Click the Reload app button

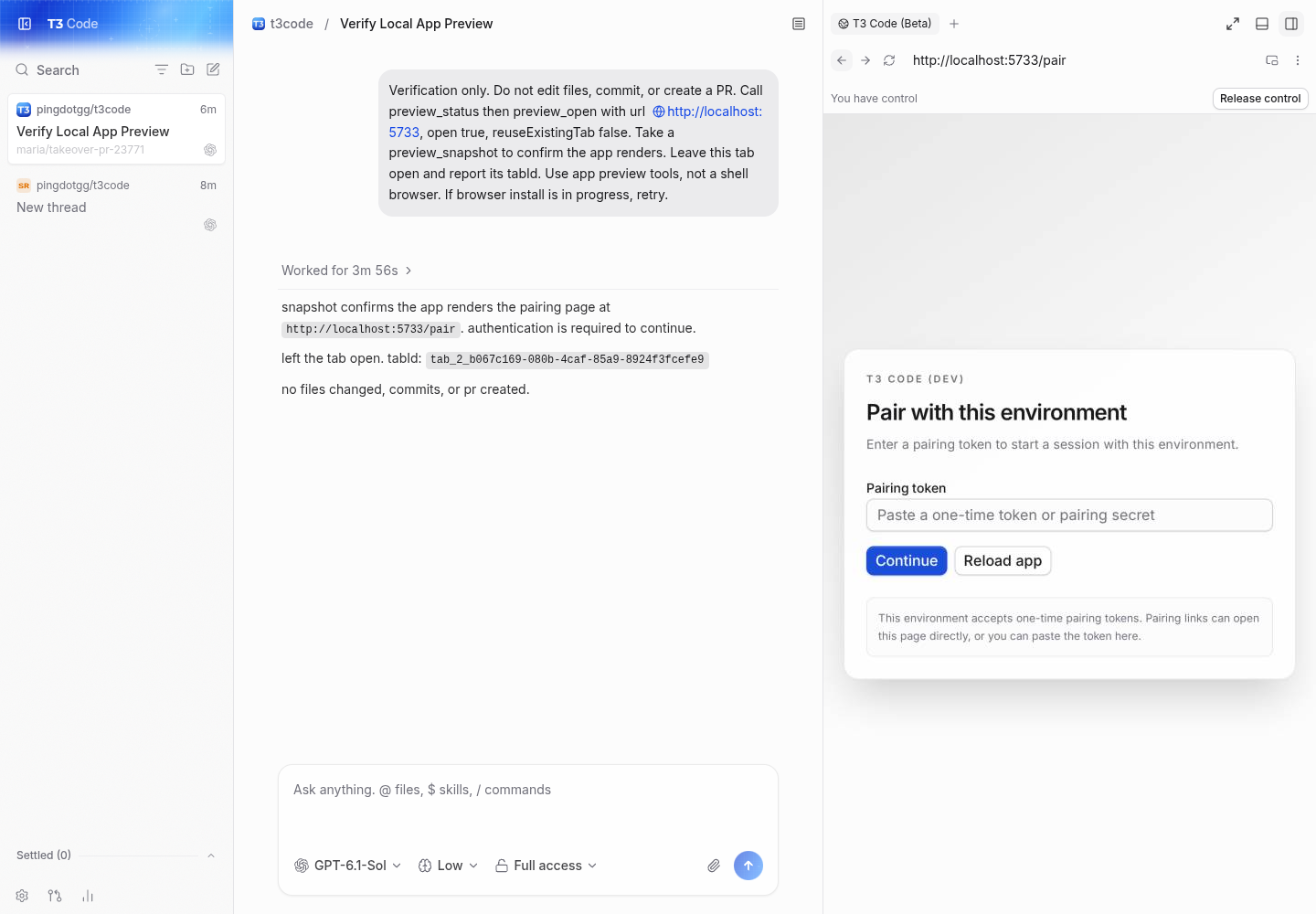(1003, 561)
